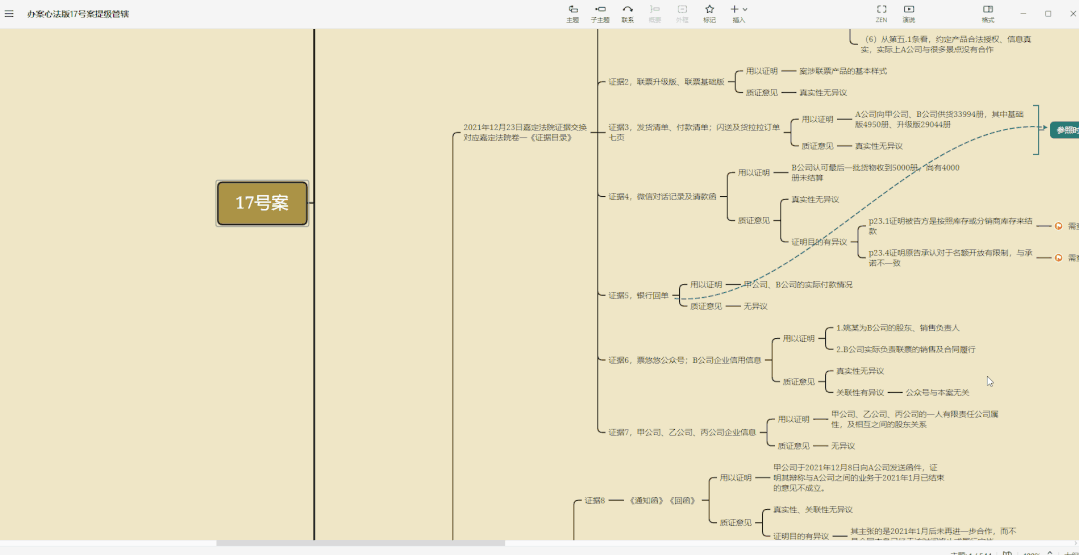This screenshot has height=555, width=1079.
Task: Click the 办案心法版17号案 file title
Action: pyautogui.click(x=78, y=14)
